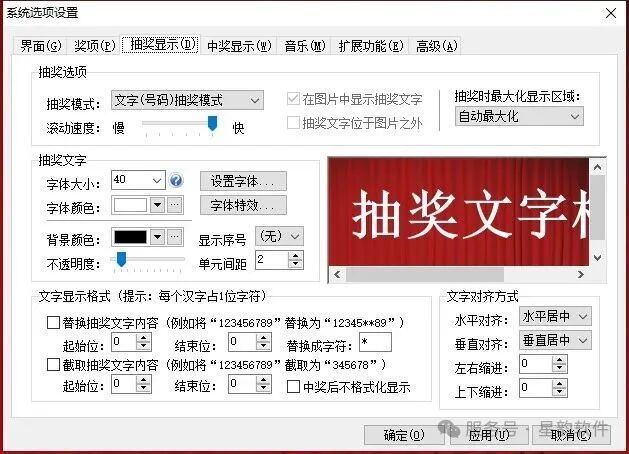Toggle 在图片中显示抽奖文字 checkbox
The image size is (629, 454).
point(293,99)
